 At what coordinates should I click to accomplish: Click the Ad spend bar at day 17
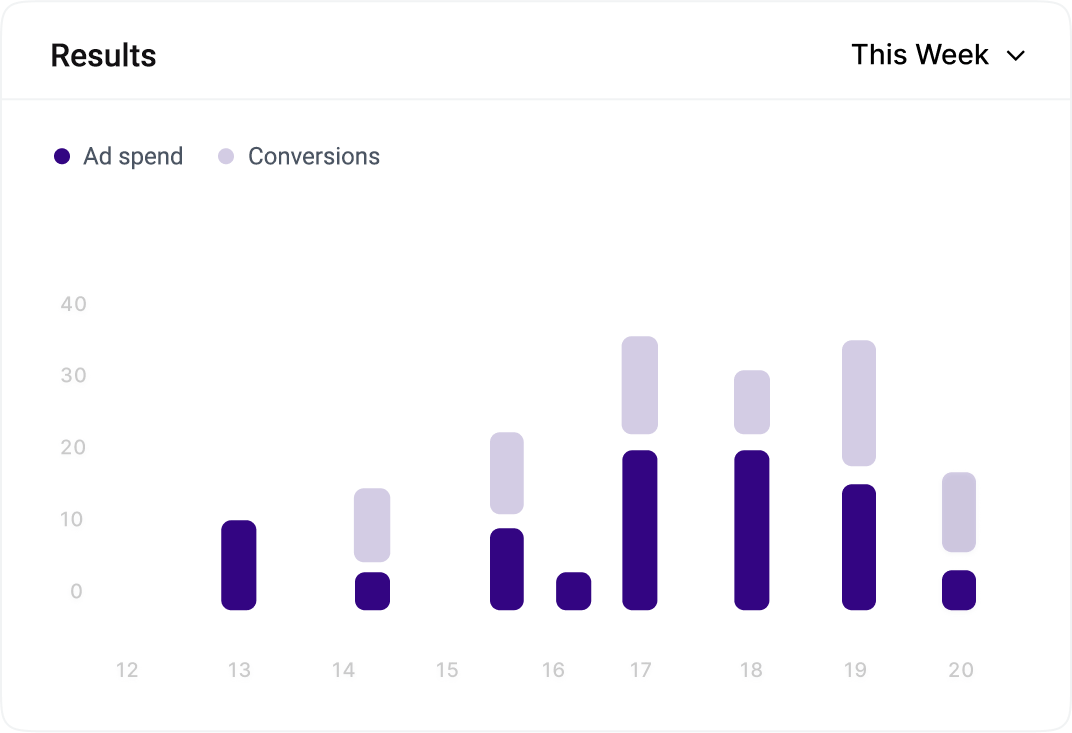[x=640, y=530]
